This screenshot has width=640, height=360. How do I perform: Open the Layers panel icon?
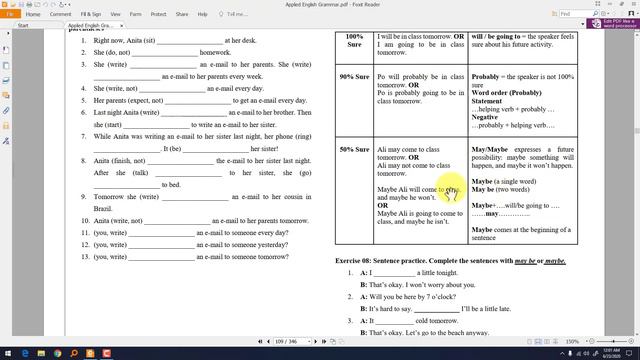tap(6, 80)
